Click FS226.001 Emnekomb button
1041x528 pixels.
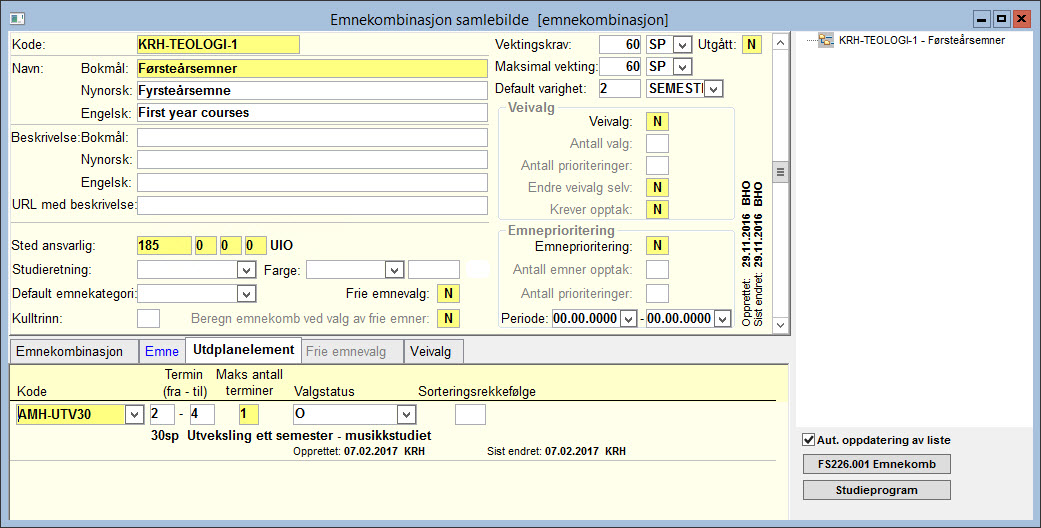876,464
